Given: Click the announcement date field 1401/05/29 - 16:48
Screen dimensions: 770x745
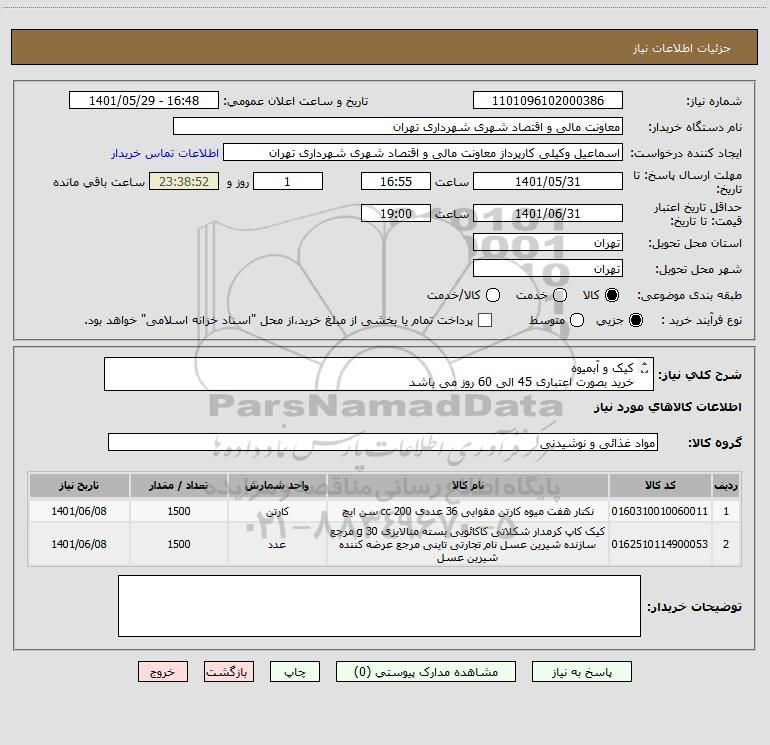Looking at the screenshot, I should coord(144,100).
